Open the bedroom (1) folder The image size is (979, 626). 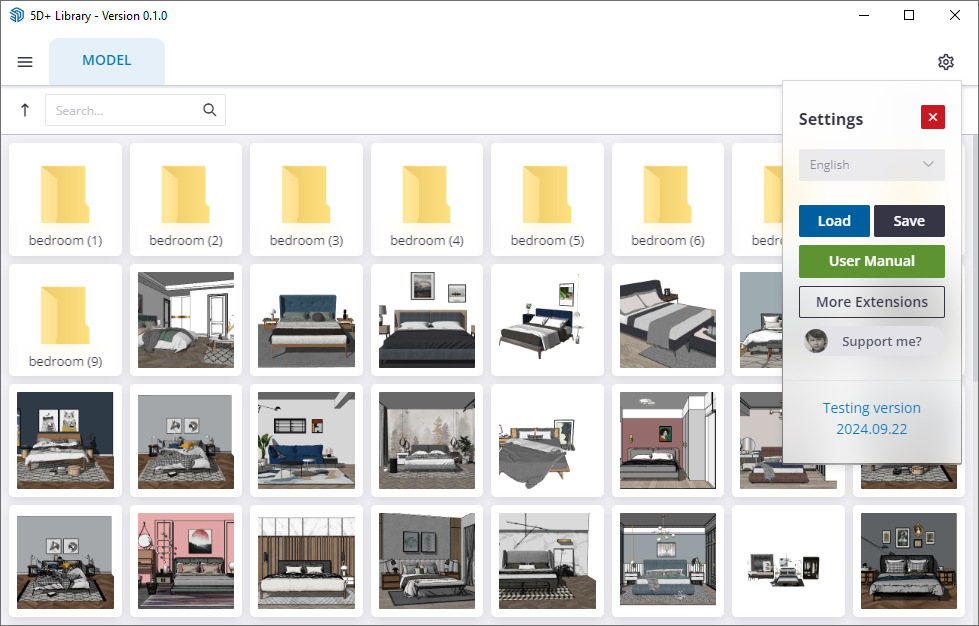pos(65,198)
